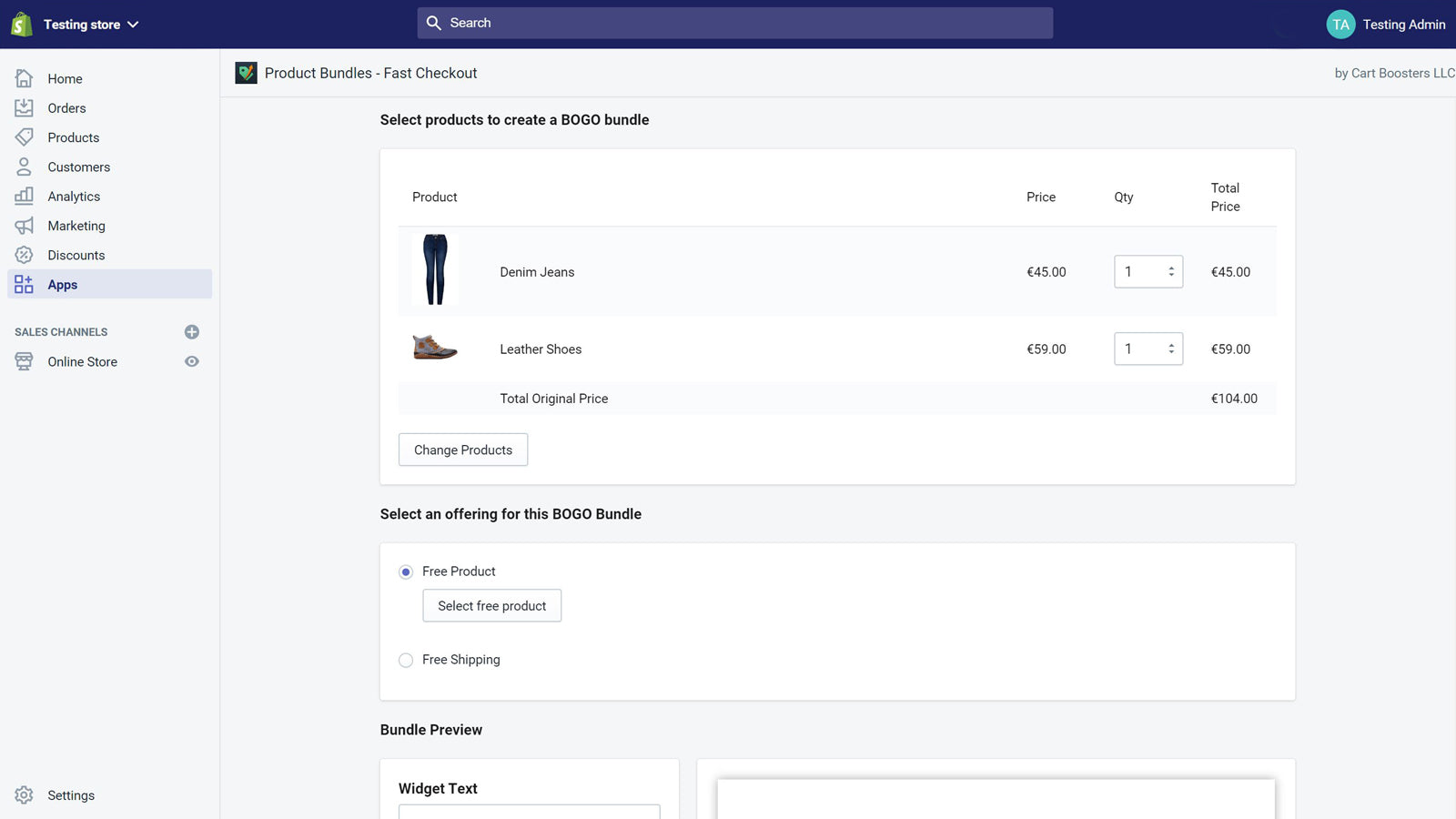The height and width of the screenshot is (819, 1456).
Task: Choose the Free Shipping radio option
Action: [406, 661]
